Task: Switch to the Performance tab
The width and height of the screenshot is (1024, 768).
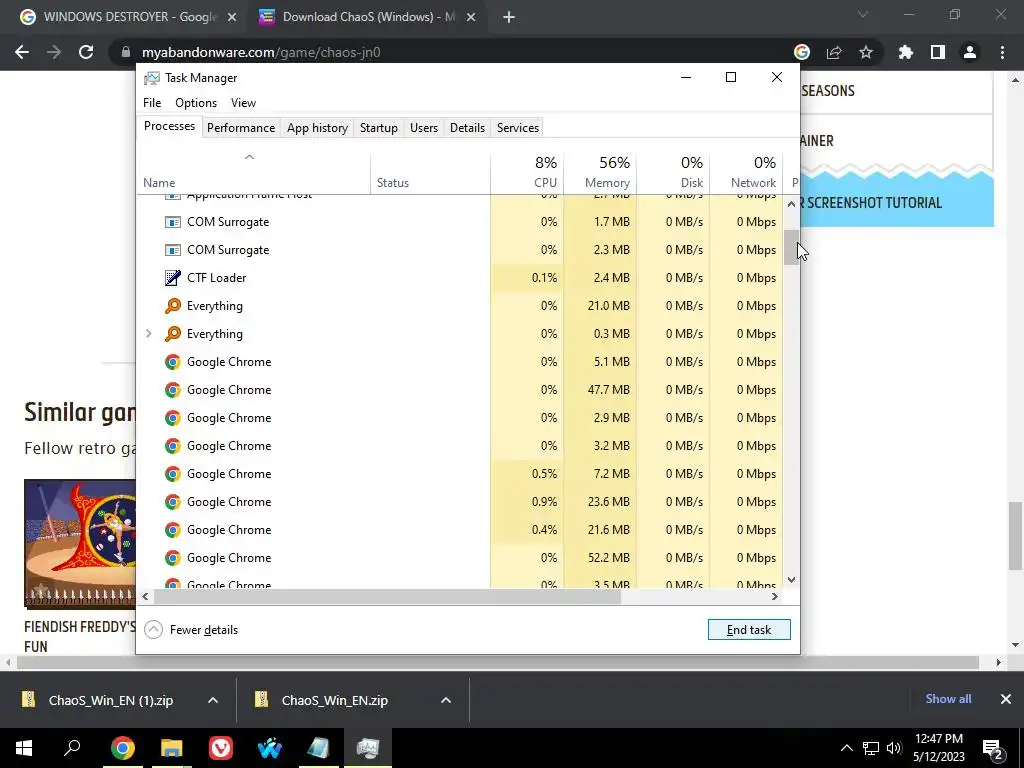Action: click(x=241, y=128)
